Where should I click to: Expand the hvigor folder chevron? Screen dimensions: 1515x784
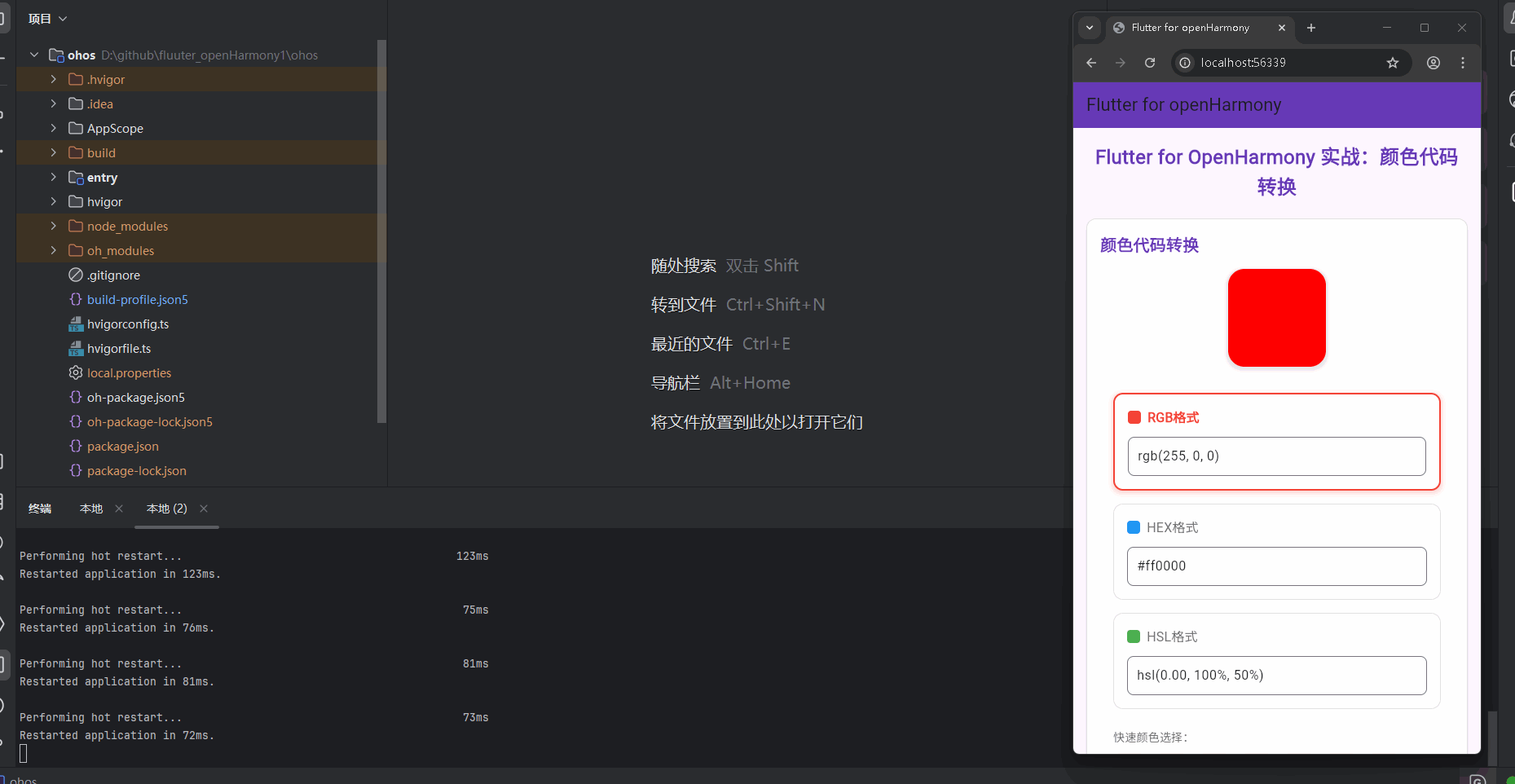point(54,201)
